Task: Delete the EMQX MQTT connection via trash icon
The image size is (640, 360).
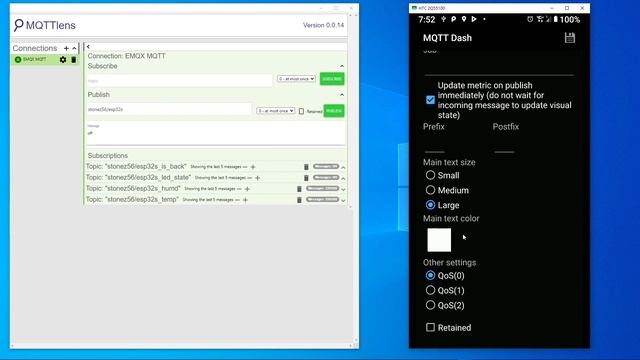Action: [73, 60]
